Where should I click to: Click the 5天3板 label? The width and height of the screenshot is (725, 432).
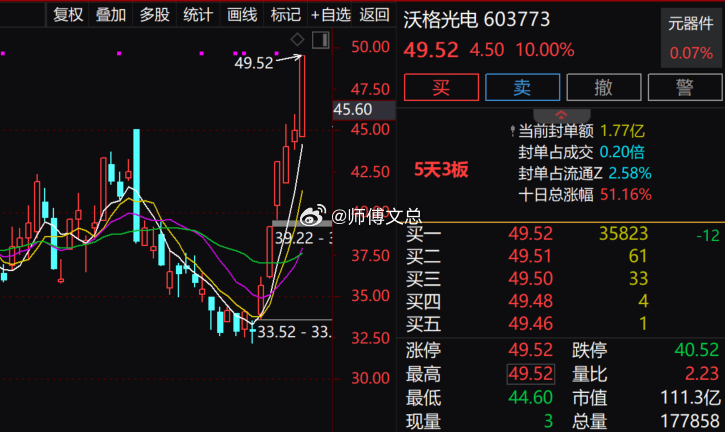441,170
